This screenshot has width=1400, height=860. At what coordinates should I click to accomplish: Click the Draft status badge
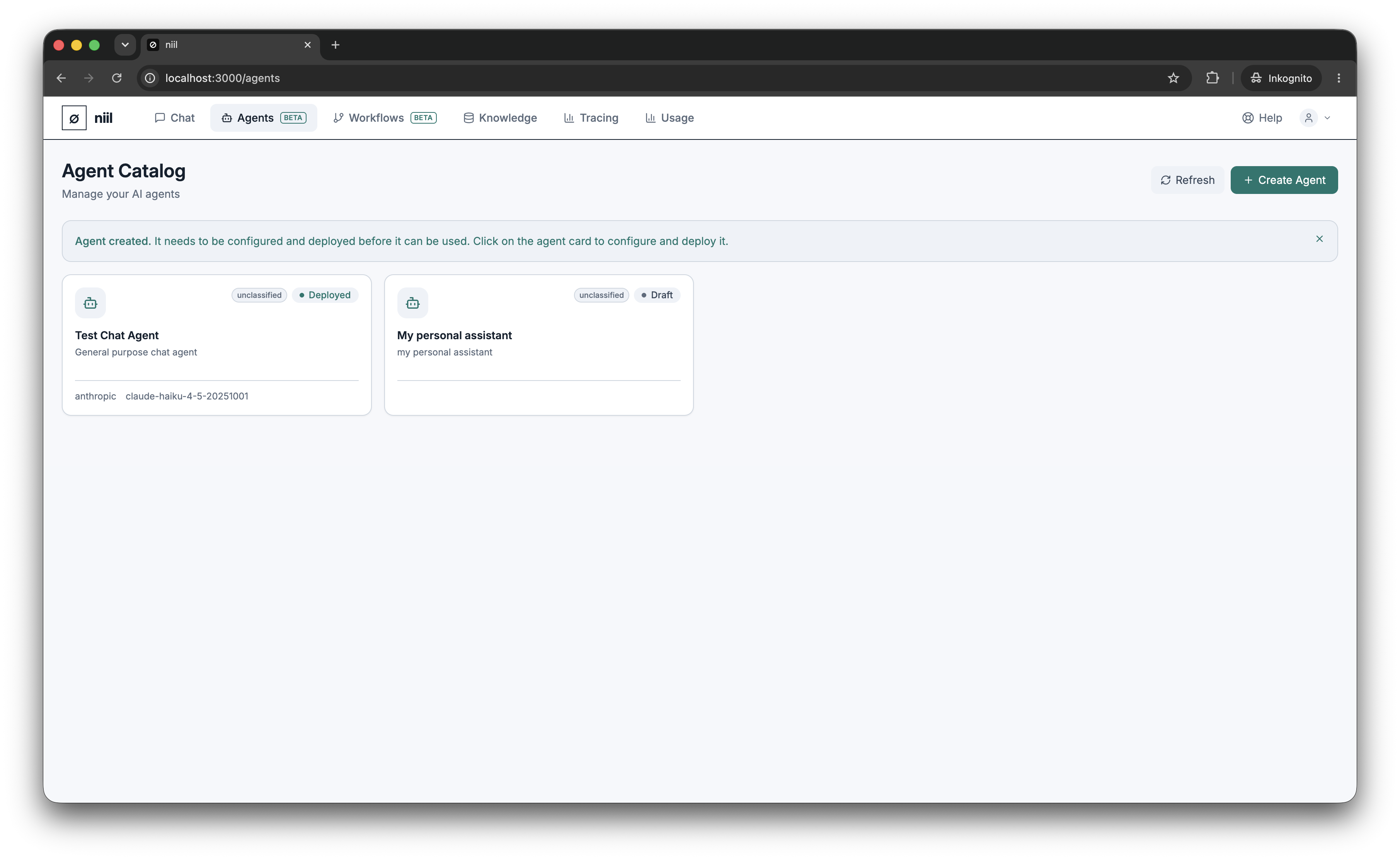[x=656, y=295]
